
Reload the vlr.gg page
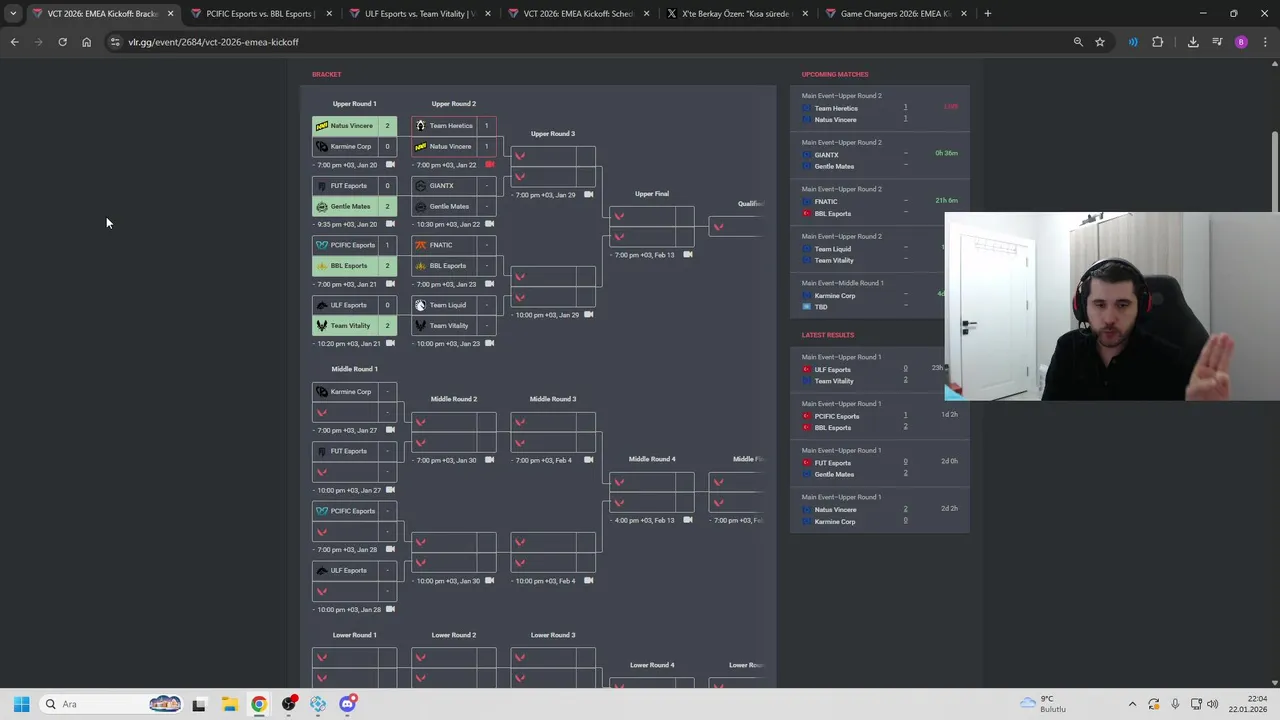point(62,42)
